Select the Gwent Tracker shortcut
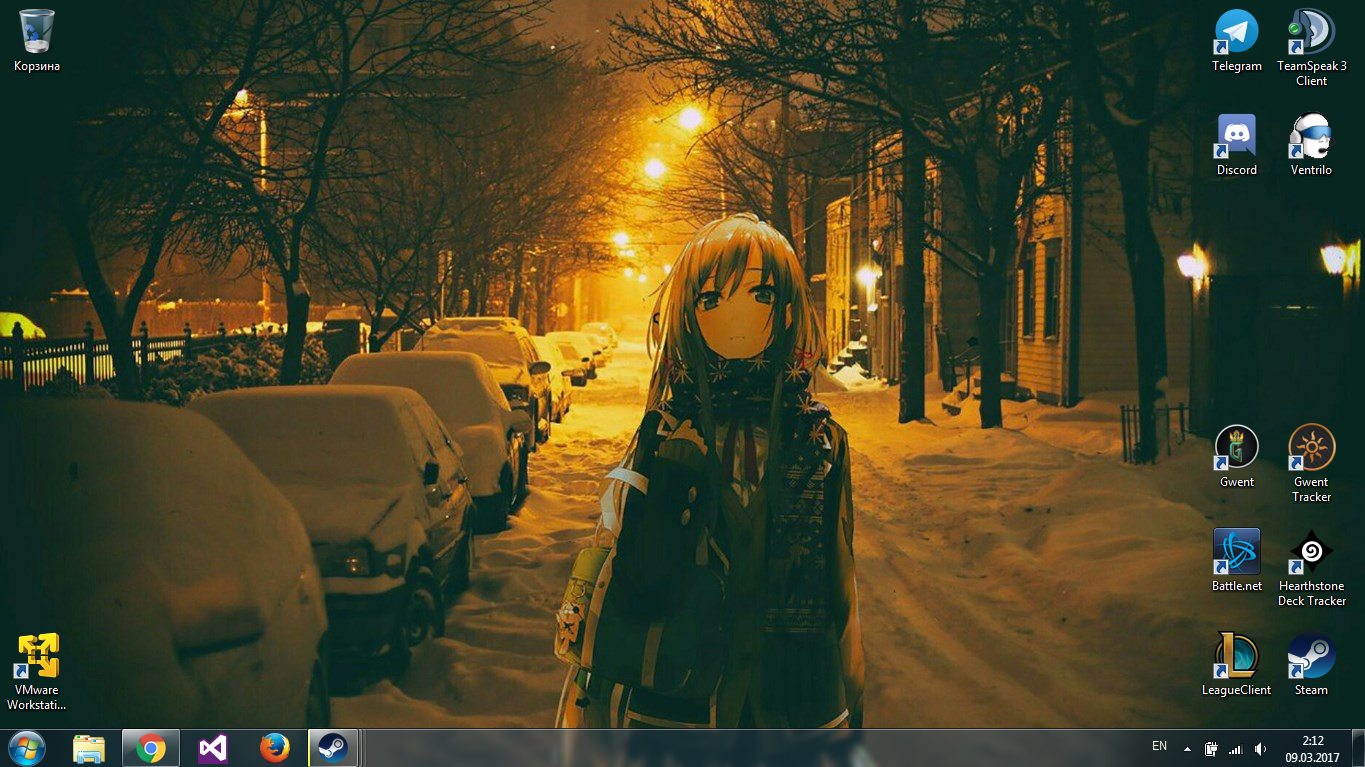 coord(1311,464)
